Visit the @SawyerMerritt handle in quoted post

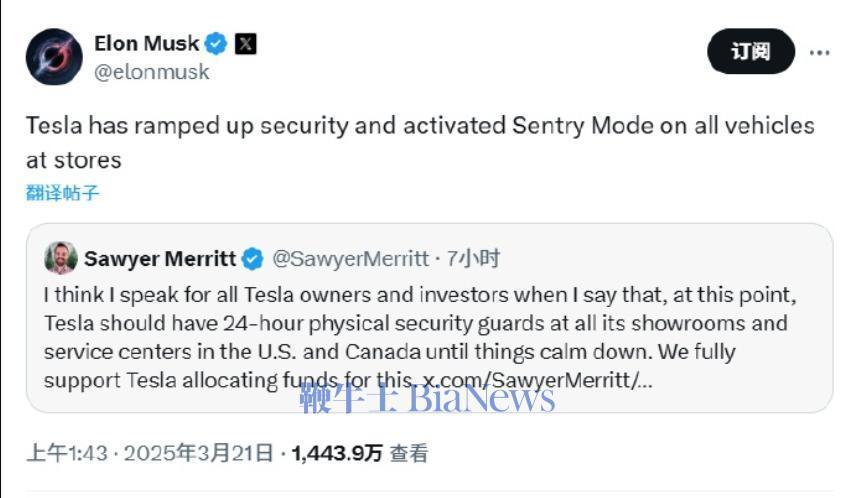(350, 259)
